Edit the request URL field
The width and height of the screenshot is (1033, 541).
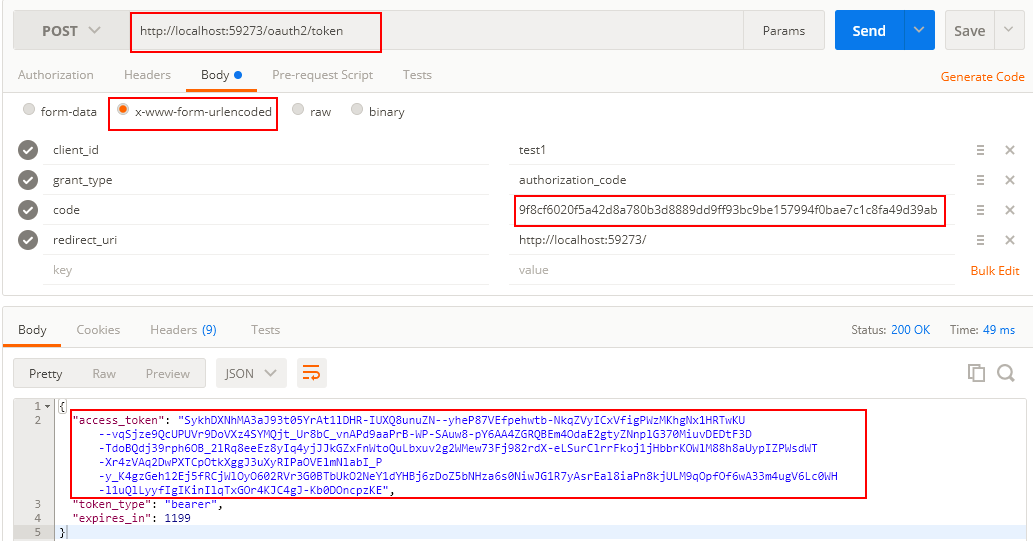pos(436,31)
